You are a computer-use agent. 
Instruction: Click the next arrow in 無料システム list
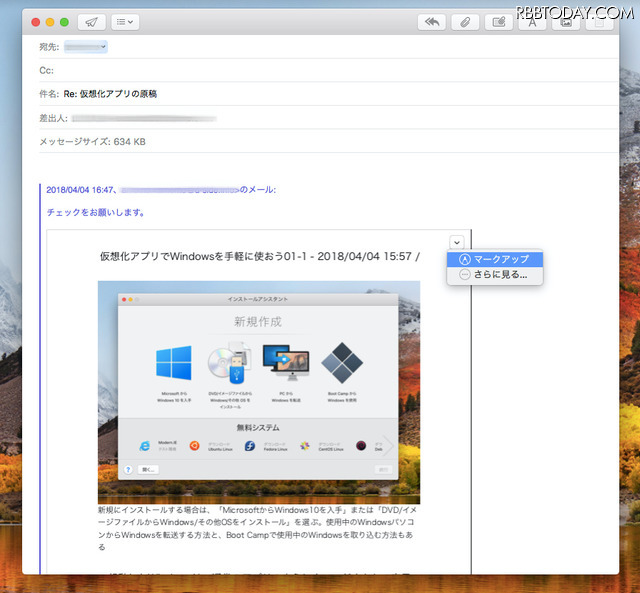coord(388,446)
